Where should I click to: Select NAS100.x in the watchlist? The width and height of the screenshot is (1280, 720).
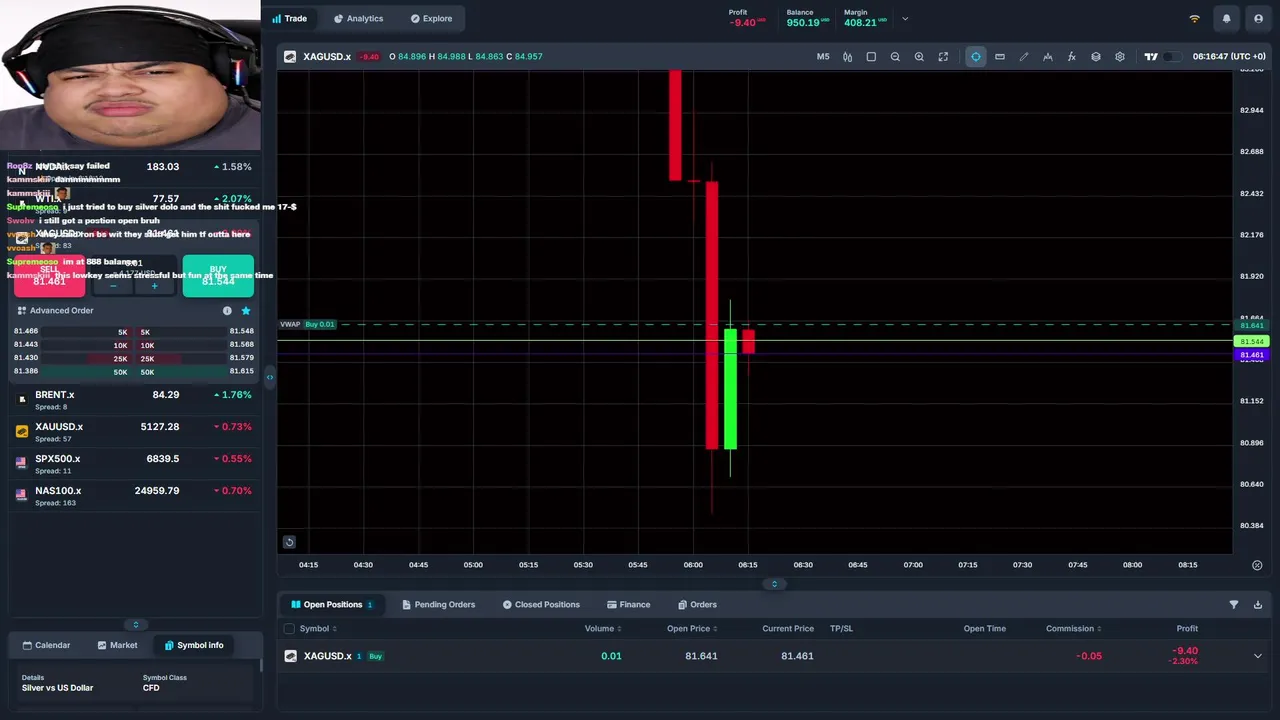(x=134, y=496)
